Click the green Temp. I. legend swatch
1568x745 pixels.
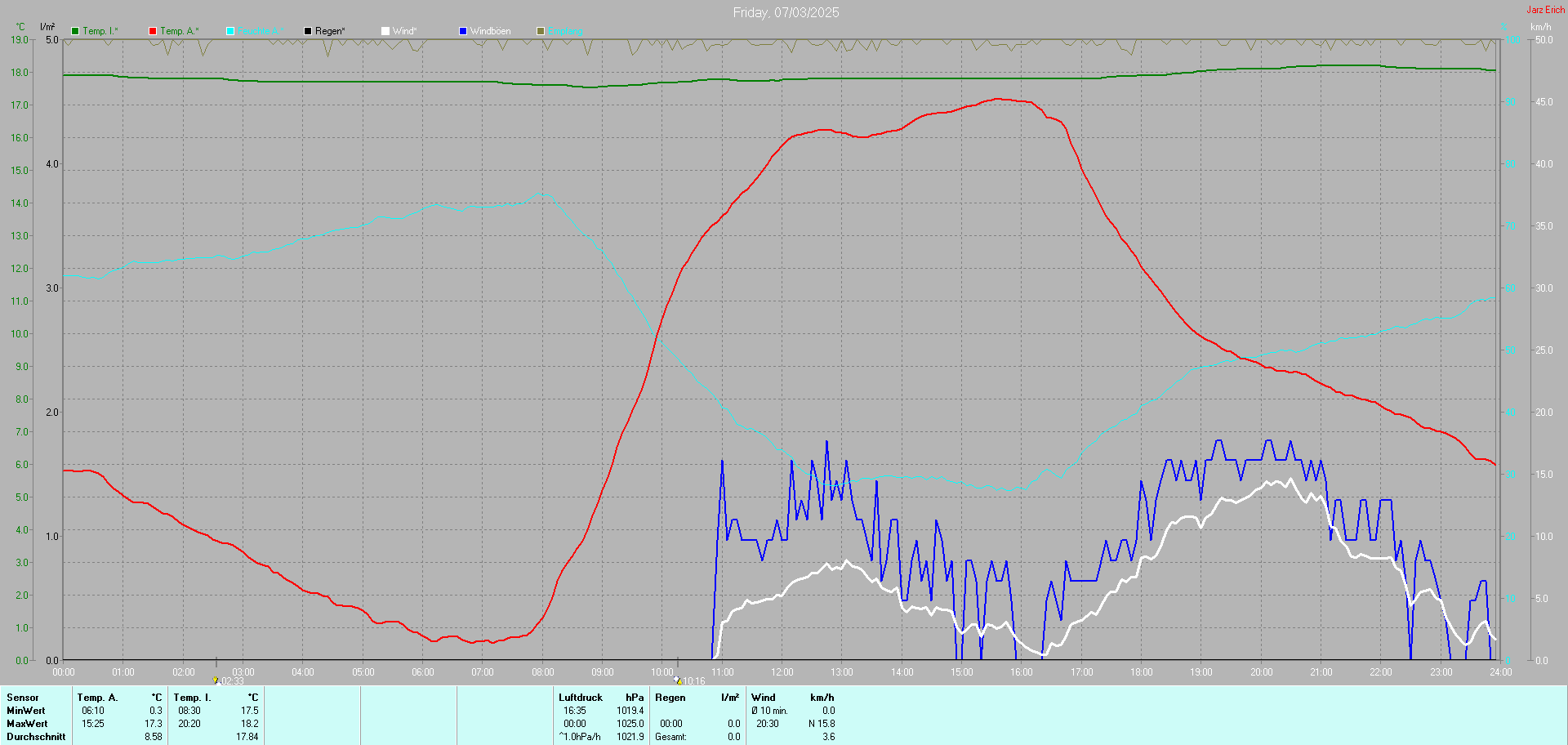[75, 31]
